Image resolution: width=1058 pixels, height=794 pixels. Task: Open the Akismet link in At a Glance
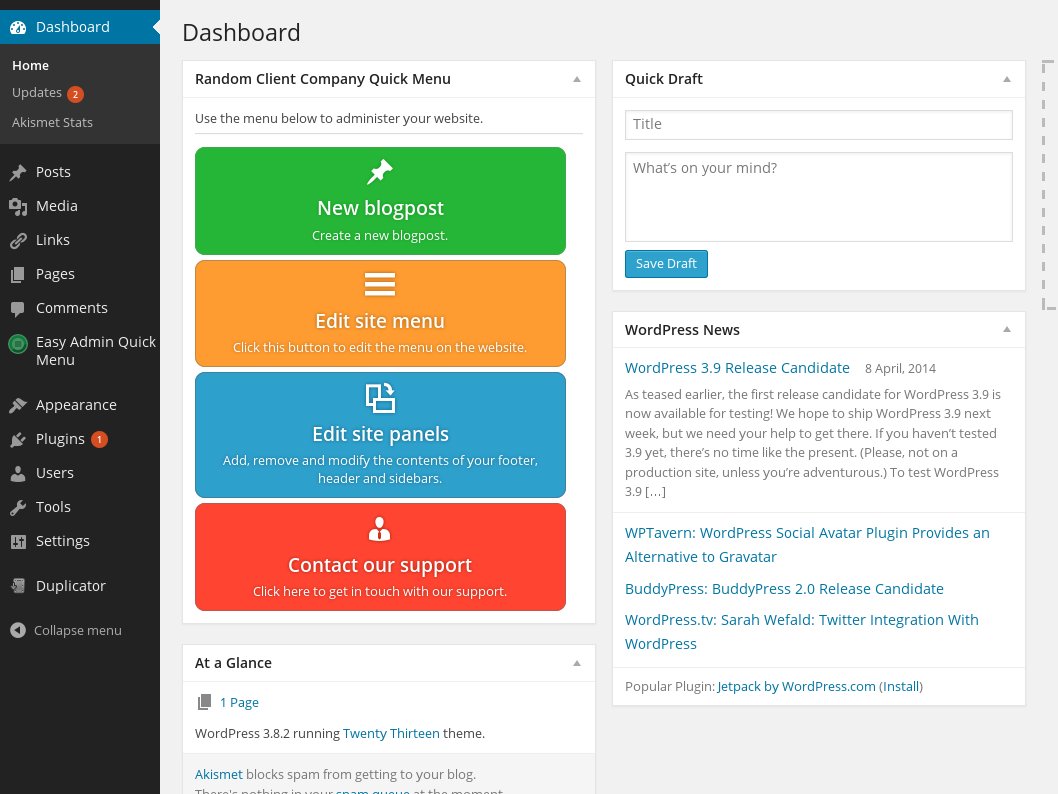pyautogui.click(x=219, y=774)
